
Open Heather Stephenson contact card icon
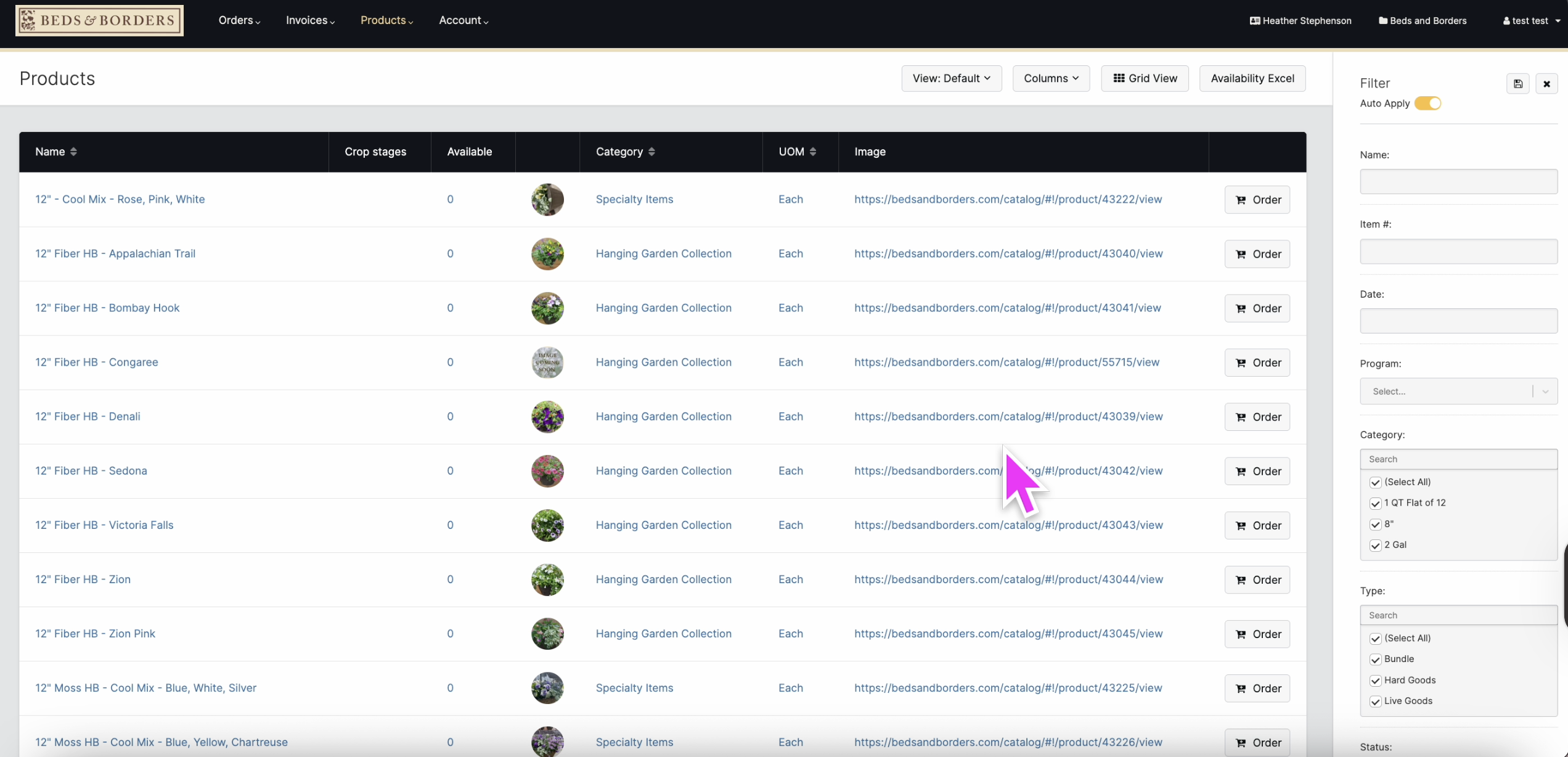click(x=1254, y=21)
